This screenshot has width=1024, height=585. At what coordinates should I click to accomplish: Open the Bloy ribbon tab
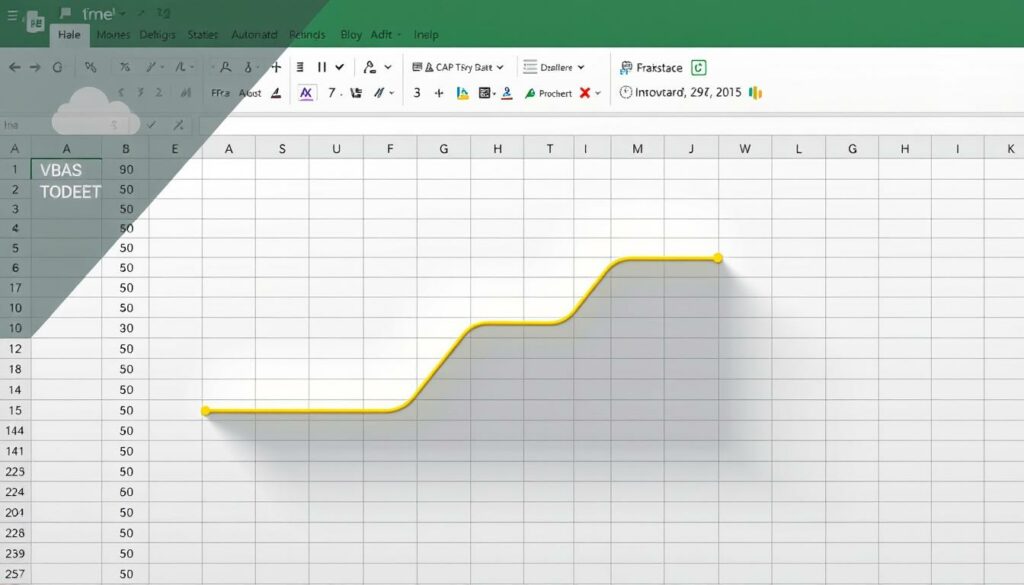(351, 35)
